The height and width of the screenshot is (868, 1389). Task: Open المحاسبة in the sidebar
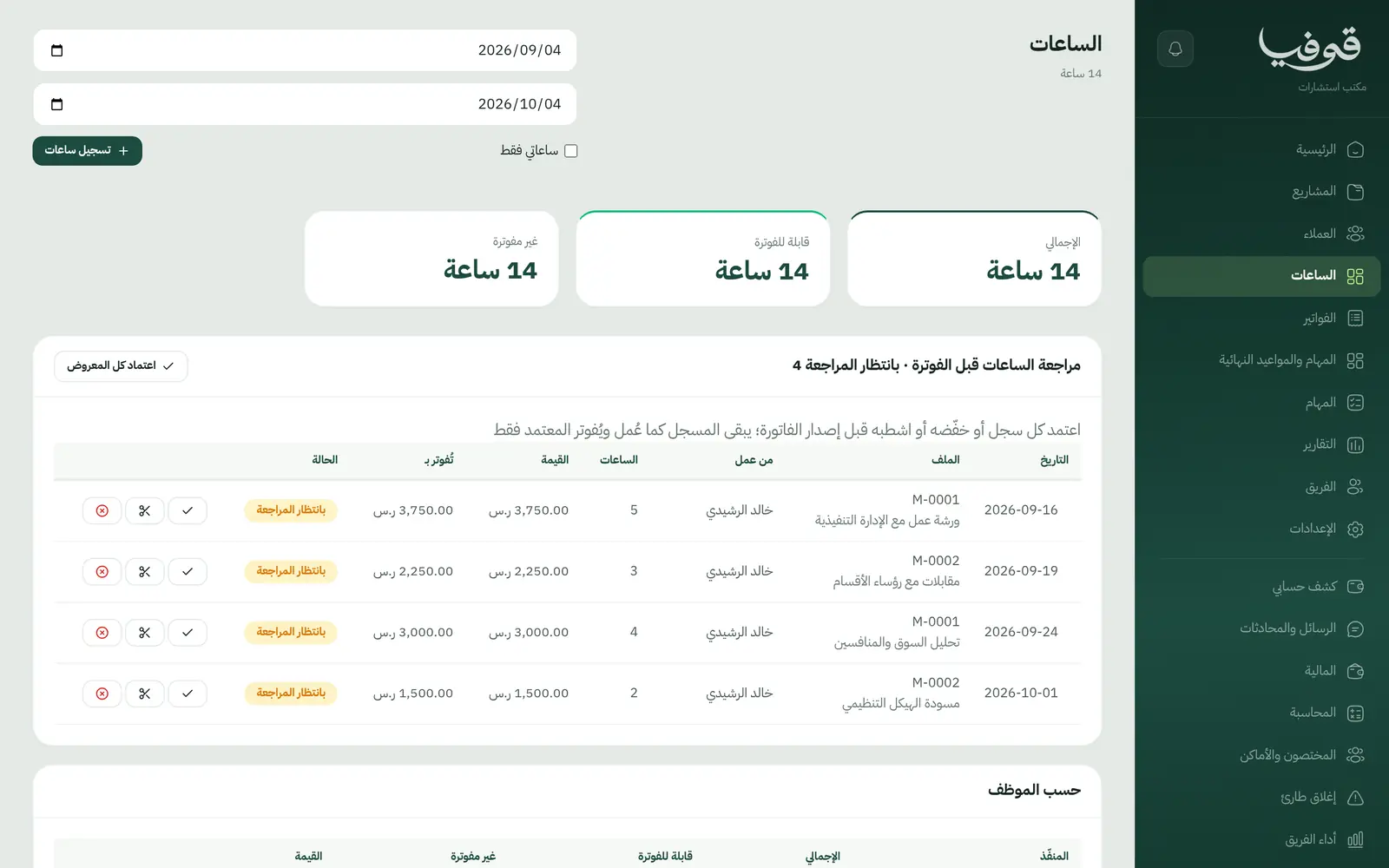[x=1261, y=713]
